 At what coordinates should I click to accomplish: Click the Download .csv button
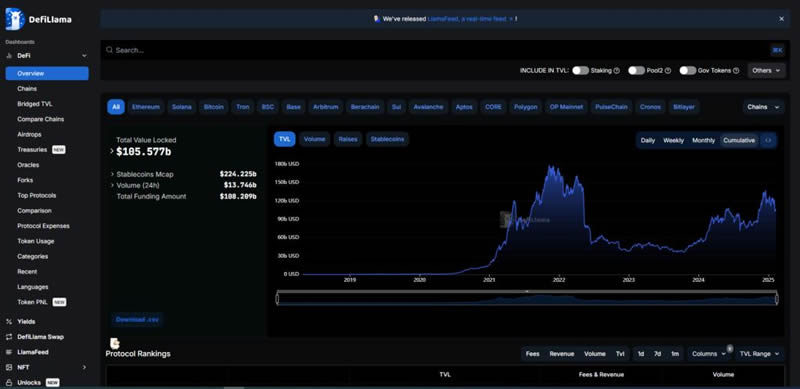point(137,320)
